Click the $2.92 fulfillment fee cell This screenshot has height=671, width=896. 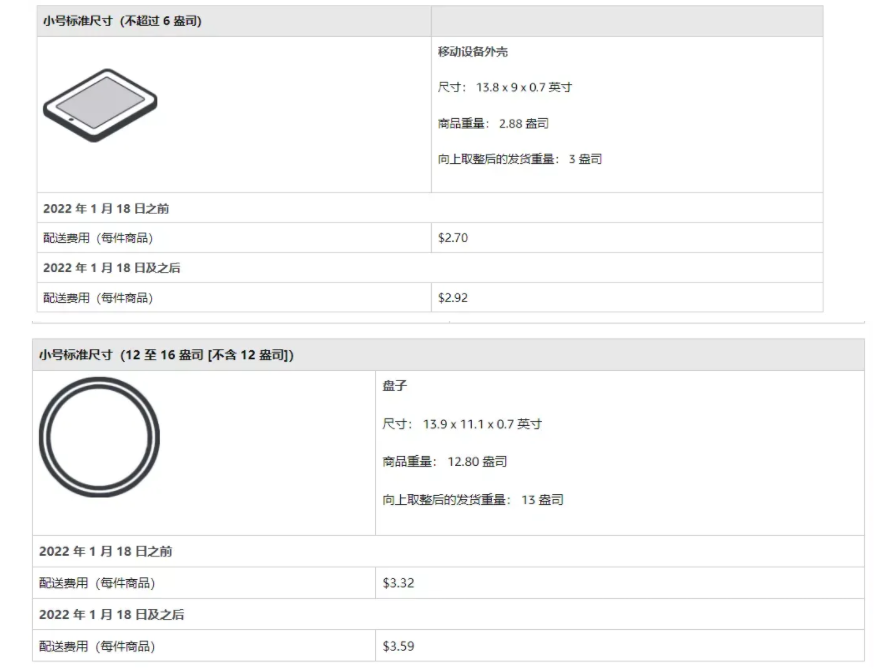coord(453,298)
